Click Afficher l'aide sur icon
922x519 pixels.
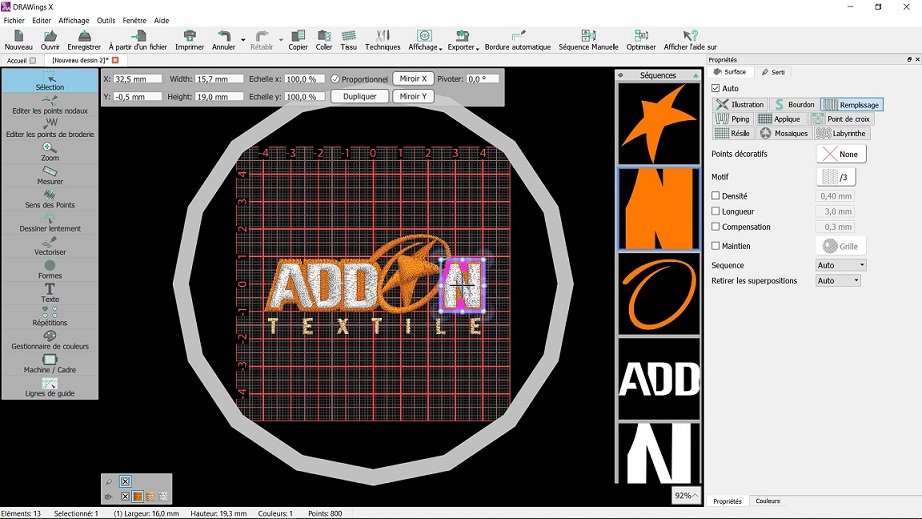tap(690, 40)
